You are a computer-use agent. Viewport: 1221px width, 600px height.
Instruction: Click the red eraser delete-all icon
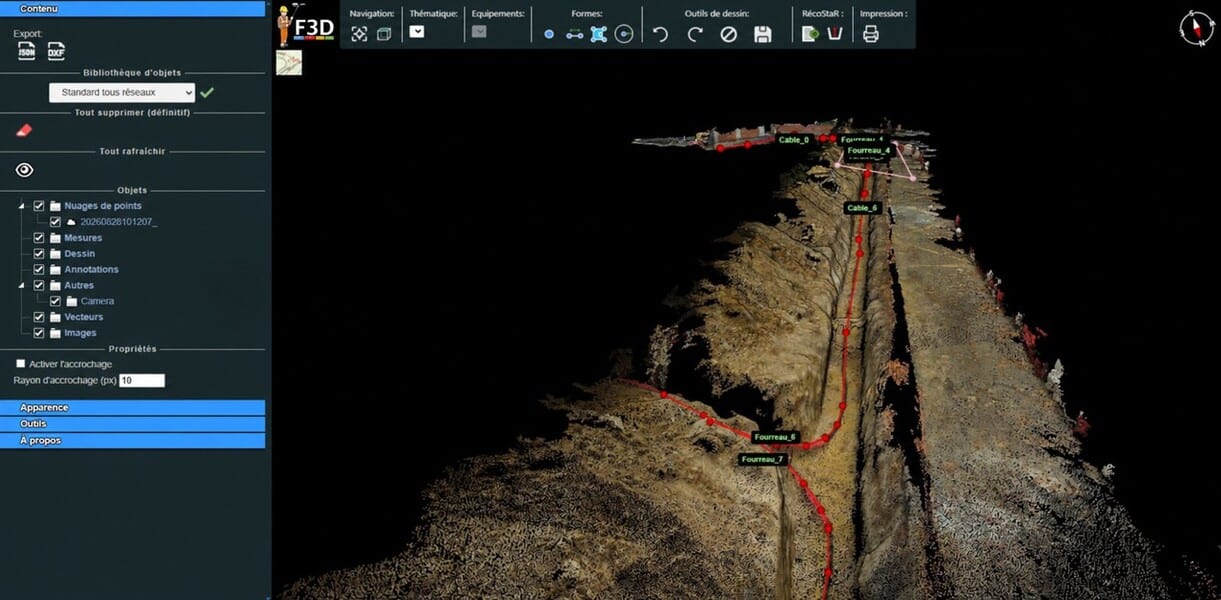(25, 131)
